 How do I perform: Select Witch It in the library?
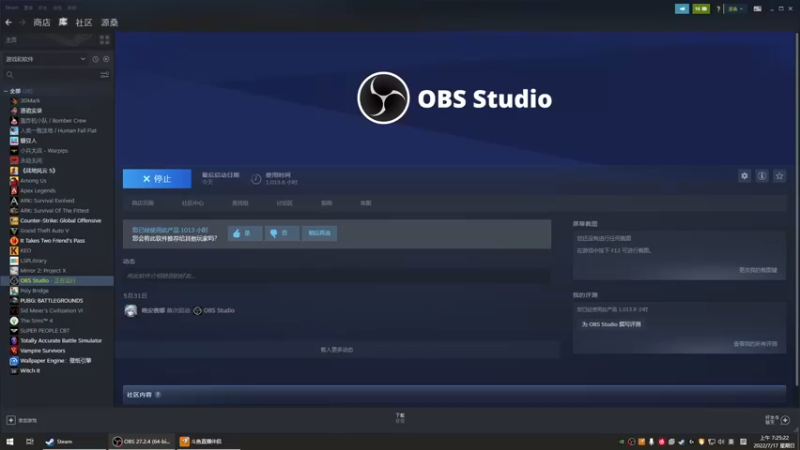coord(30,370)
